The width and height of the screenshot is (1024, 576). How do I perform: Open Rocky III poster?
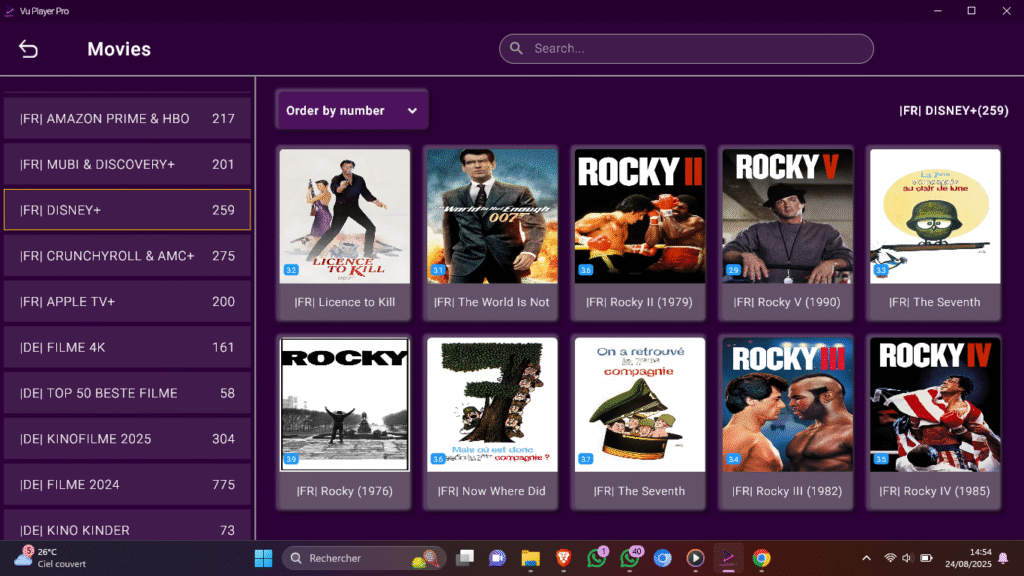788,404
